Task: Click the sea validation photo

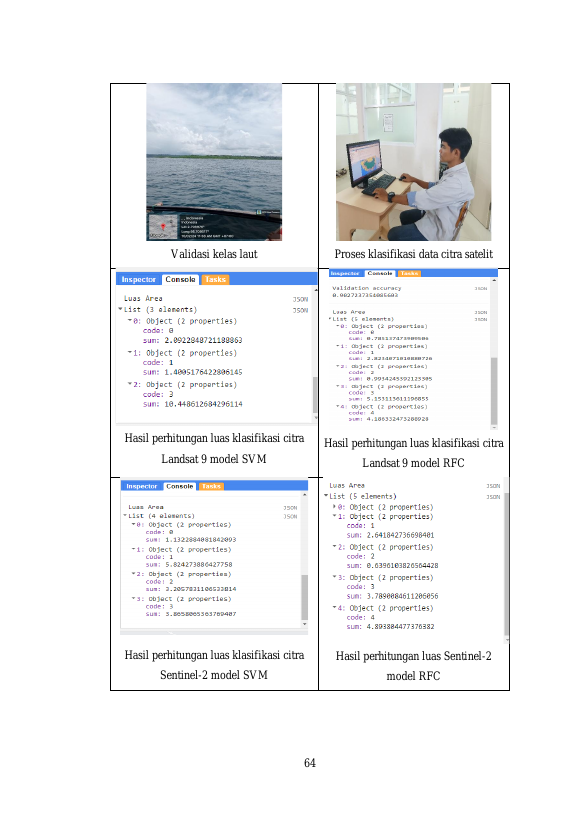Action: point(214,162)
